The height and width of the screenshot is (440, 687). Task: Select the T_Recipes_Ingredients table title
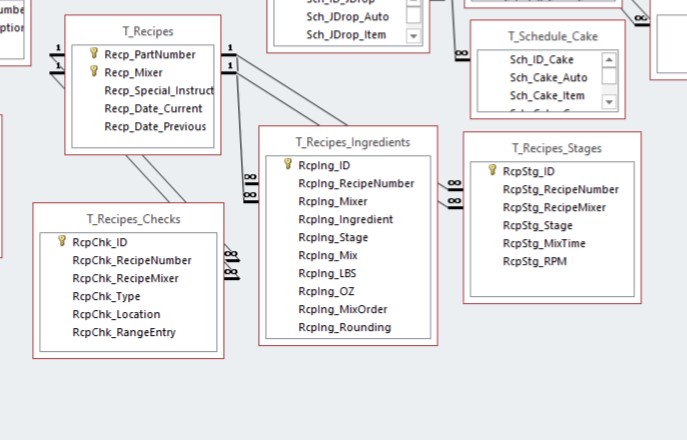pos(353,142)
